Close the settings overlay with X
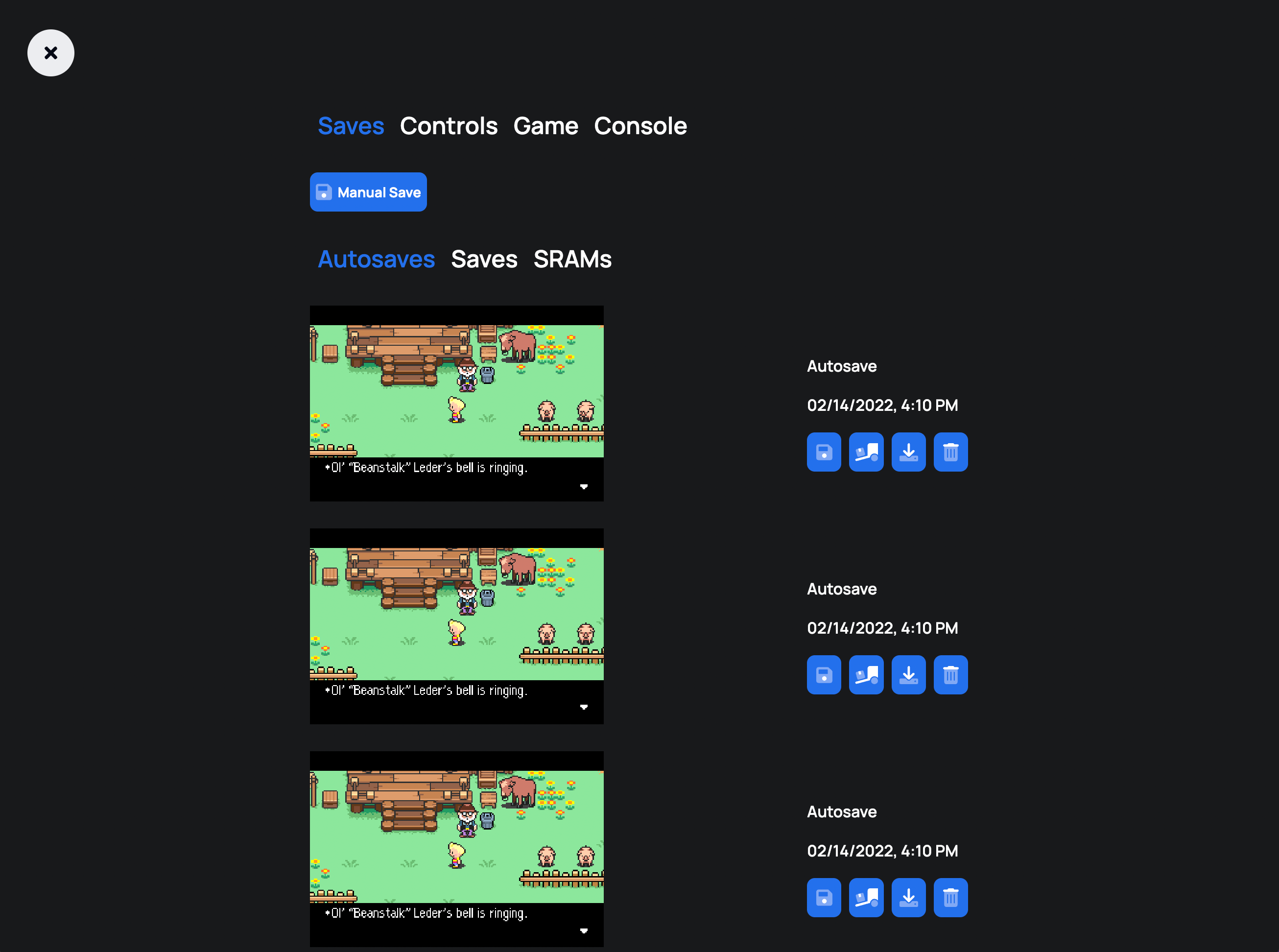The image size is (1279, 952). [x=51, y=53]
